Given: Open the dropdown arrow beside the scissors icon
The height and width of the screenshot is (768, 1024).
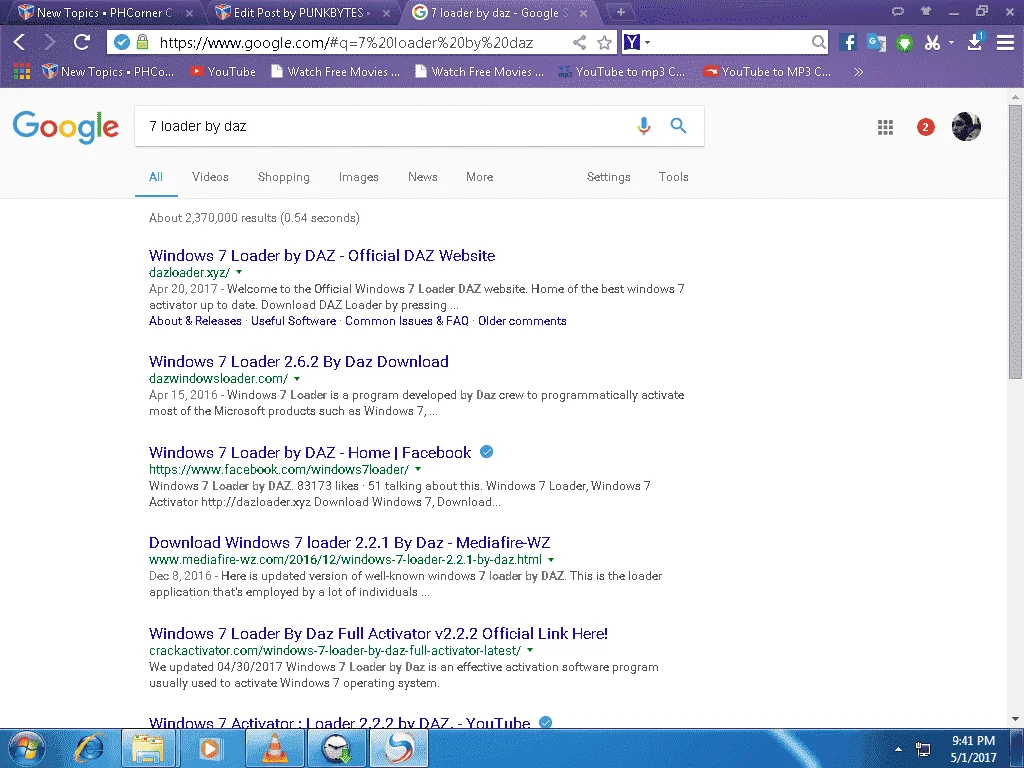Looking at the screenshot, I should click(951, 43).
